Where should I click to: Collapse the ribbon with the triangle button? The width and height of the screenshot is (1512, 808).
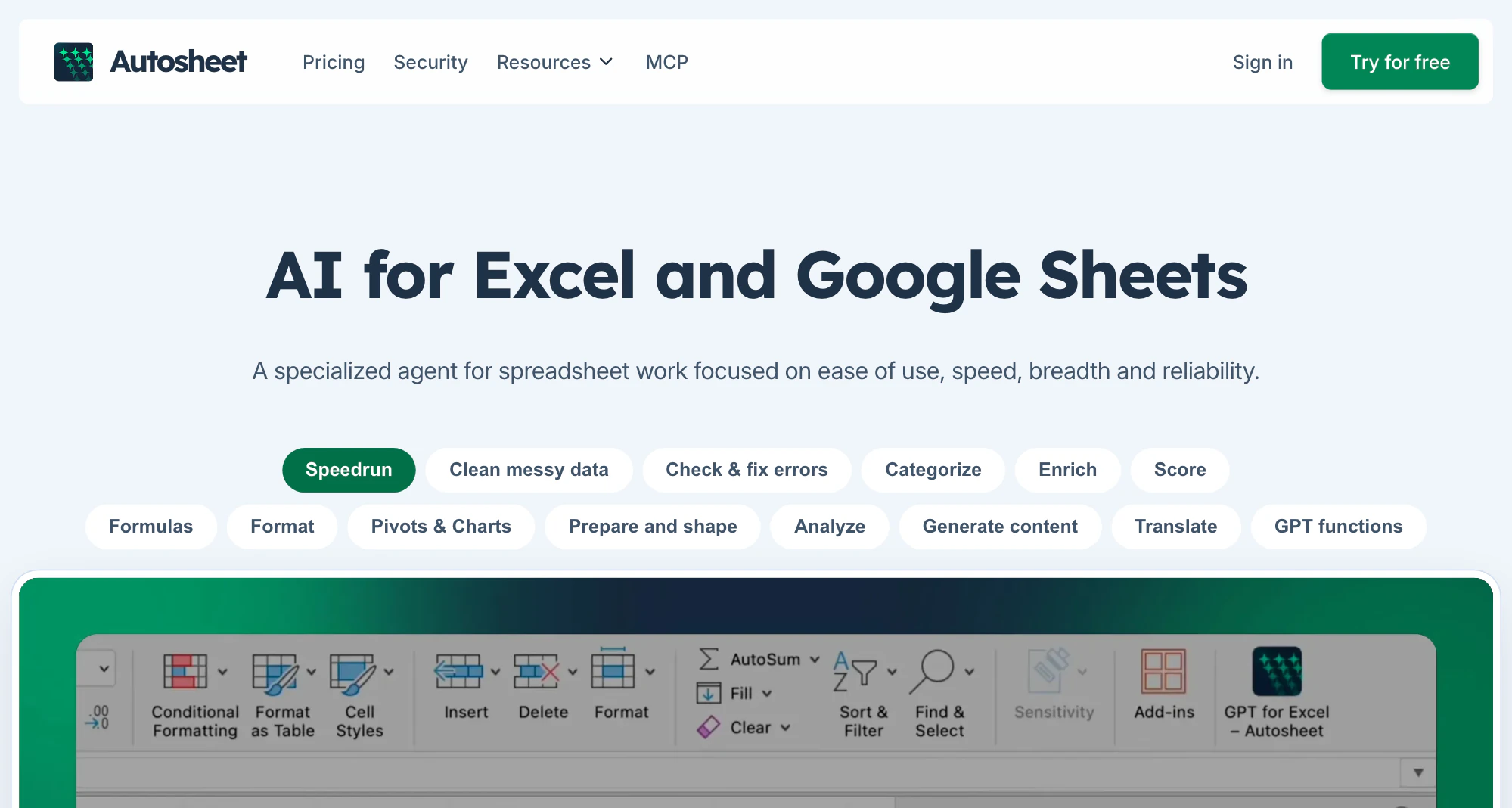1418,772
